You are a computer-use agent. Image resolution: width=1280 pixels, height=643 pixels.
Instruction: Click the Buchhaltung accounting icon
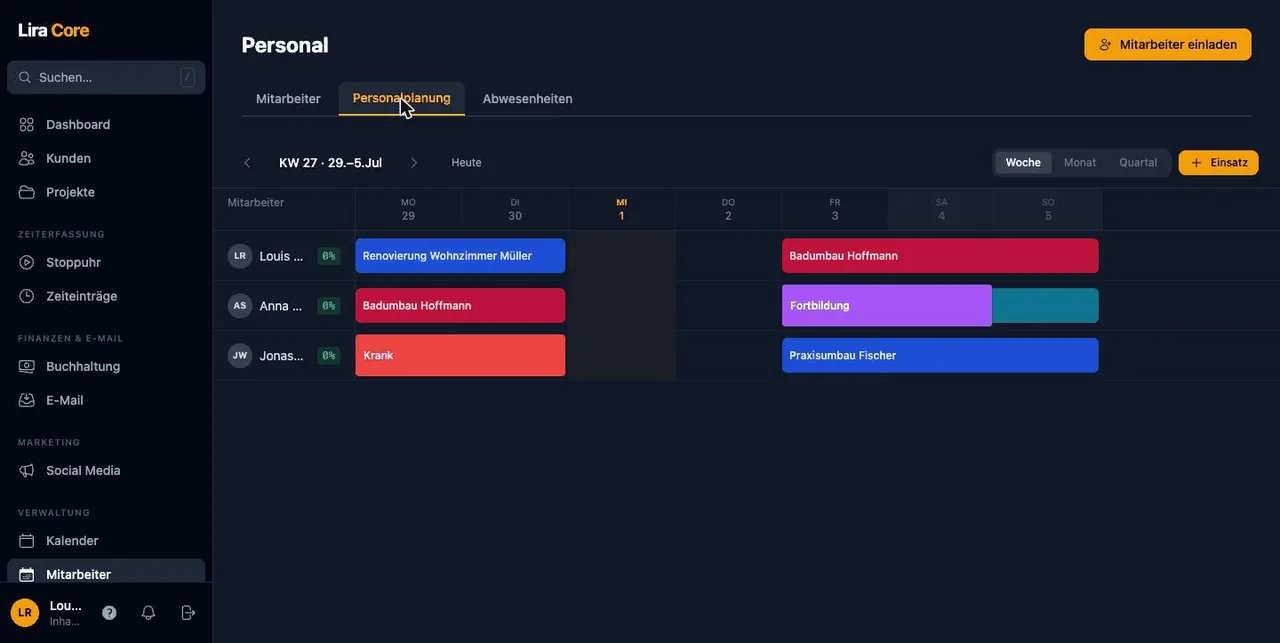tap(26, 367)
